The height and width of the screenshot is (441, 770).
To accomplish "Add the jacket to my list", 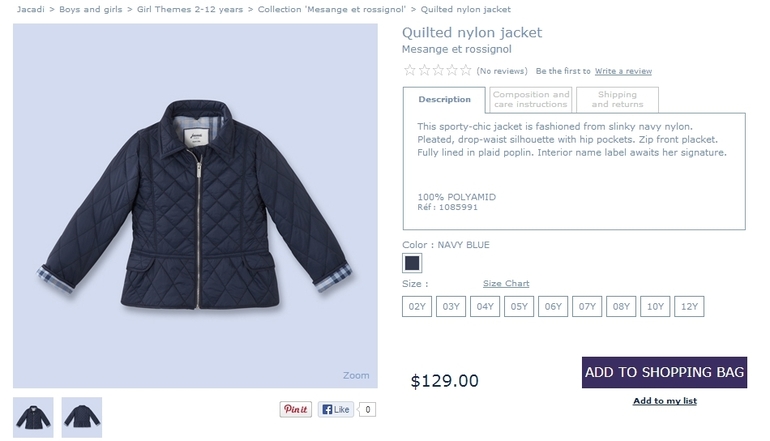I will pyautogui.click(x=664, y=401).
